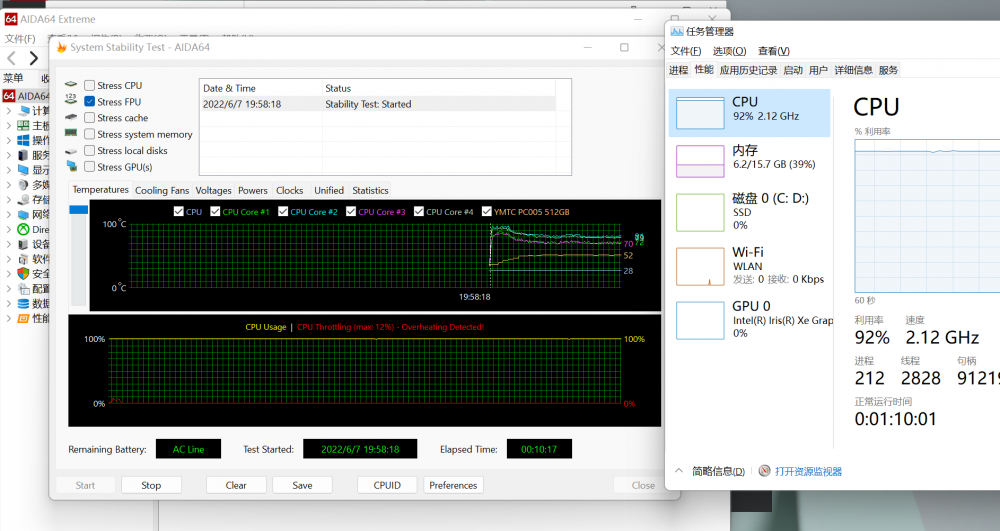Open Task Manager 选项(O) menu
The image size is (1000, 531).
click(729, 51)
